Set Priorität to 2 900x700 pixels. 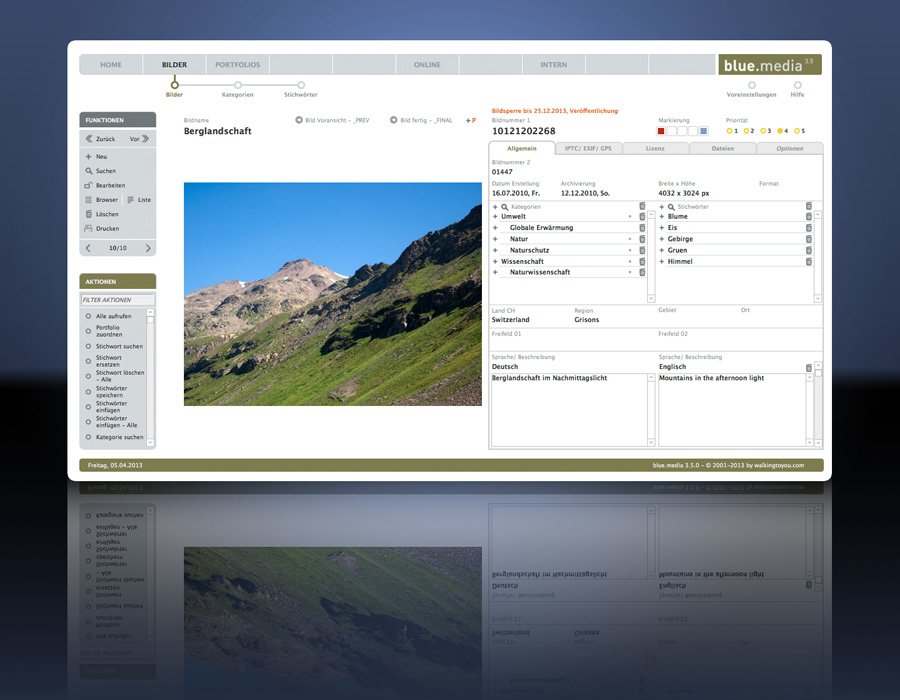(746, 131)
